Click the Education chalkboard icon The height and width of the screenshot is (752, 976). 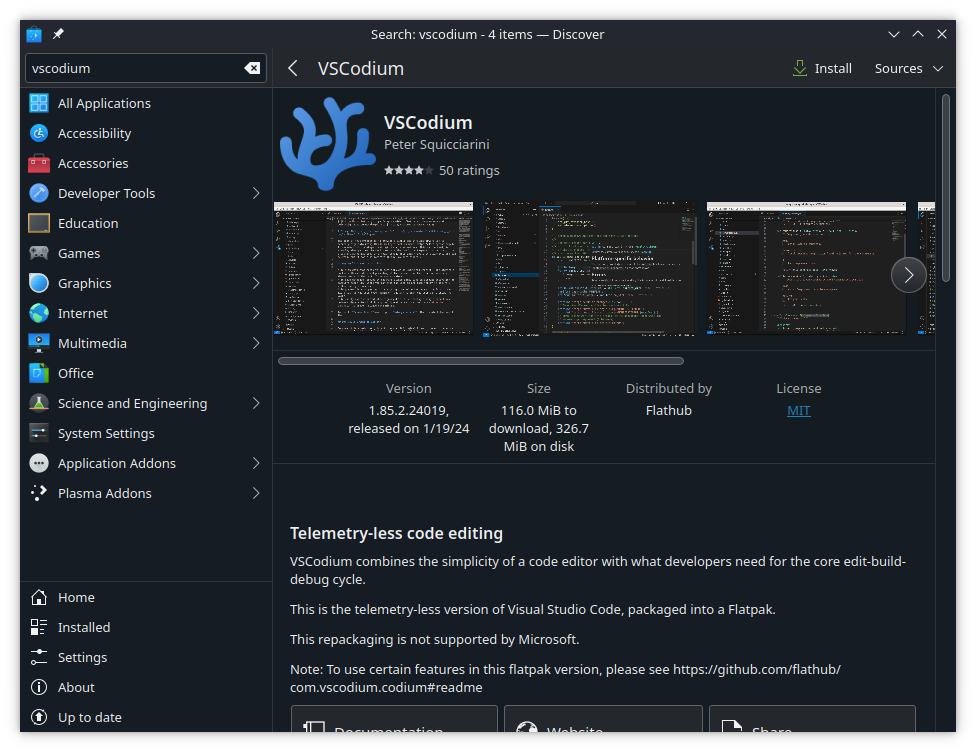39,223
